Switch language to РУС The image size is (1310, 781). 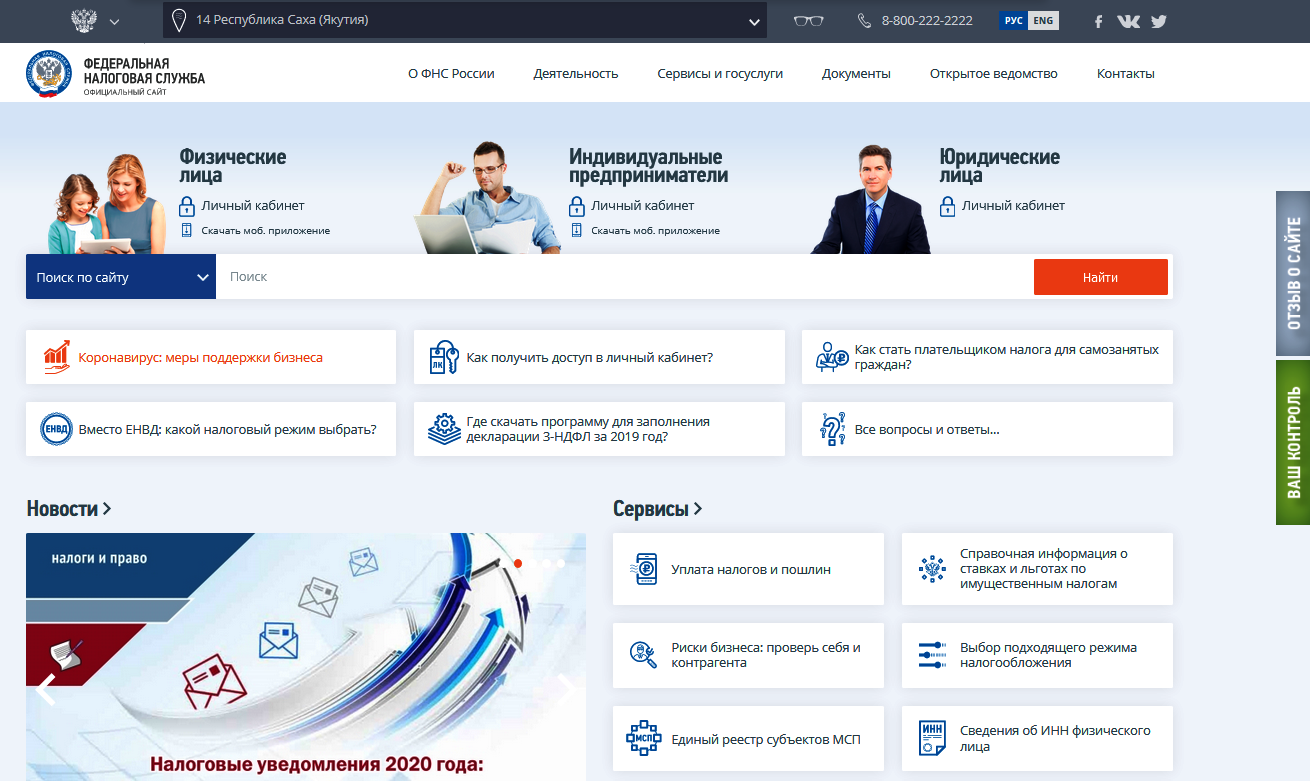[1013, 20]
